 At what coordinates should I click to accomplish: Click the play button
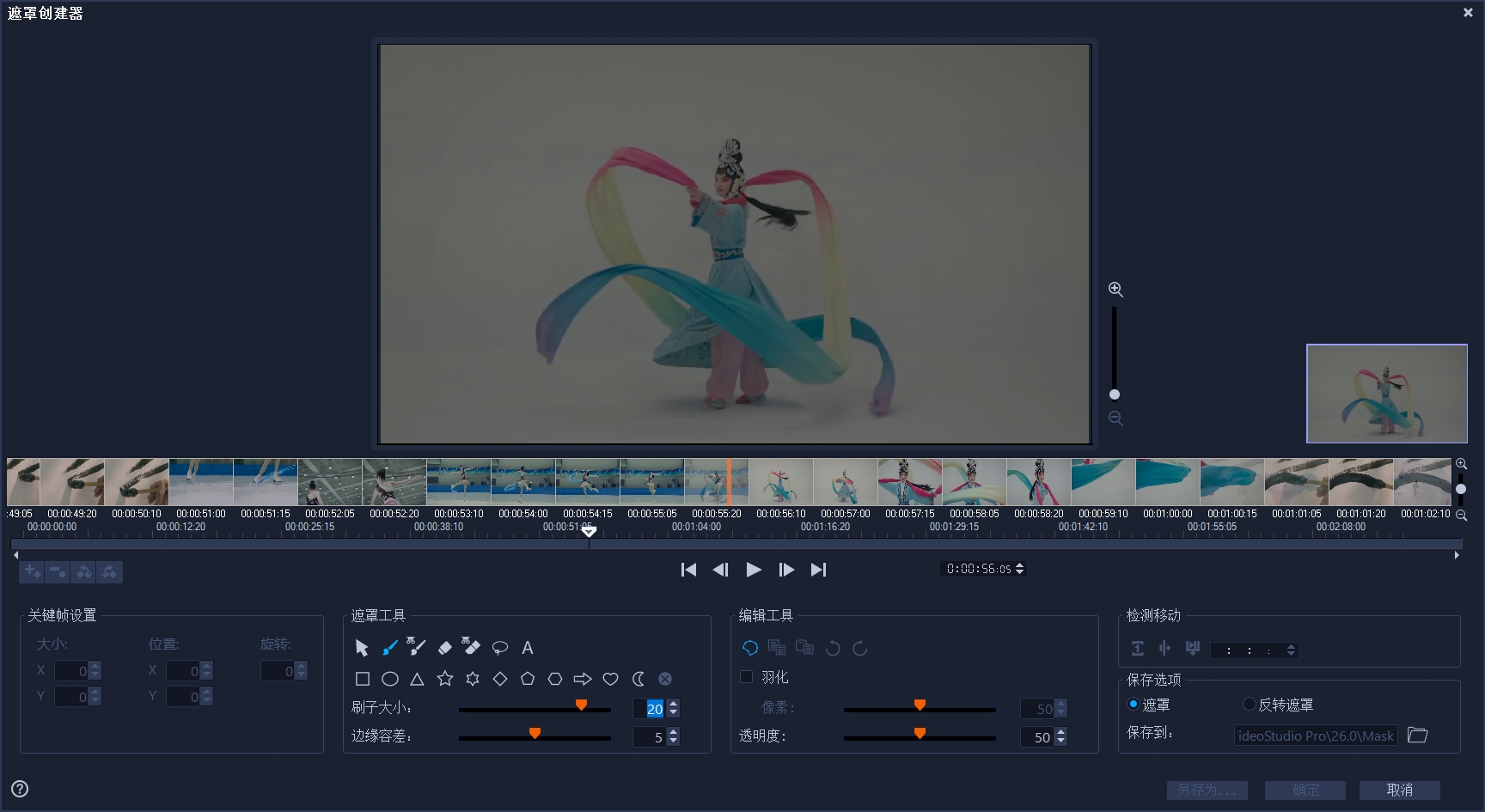point(754,570)
